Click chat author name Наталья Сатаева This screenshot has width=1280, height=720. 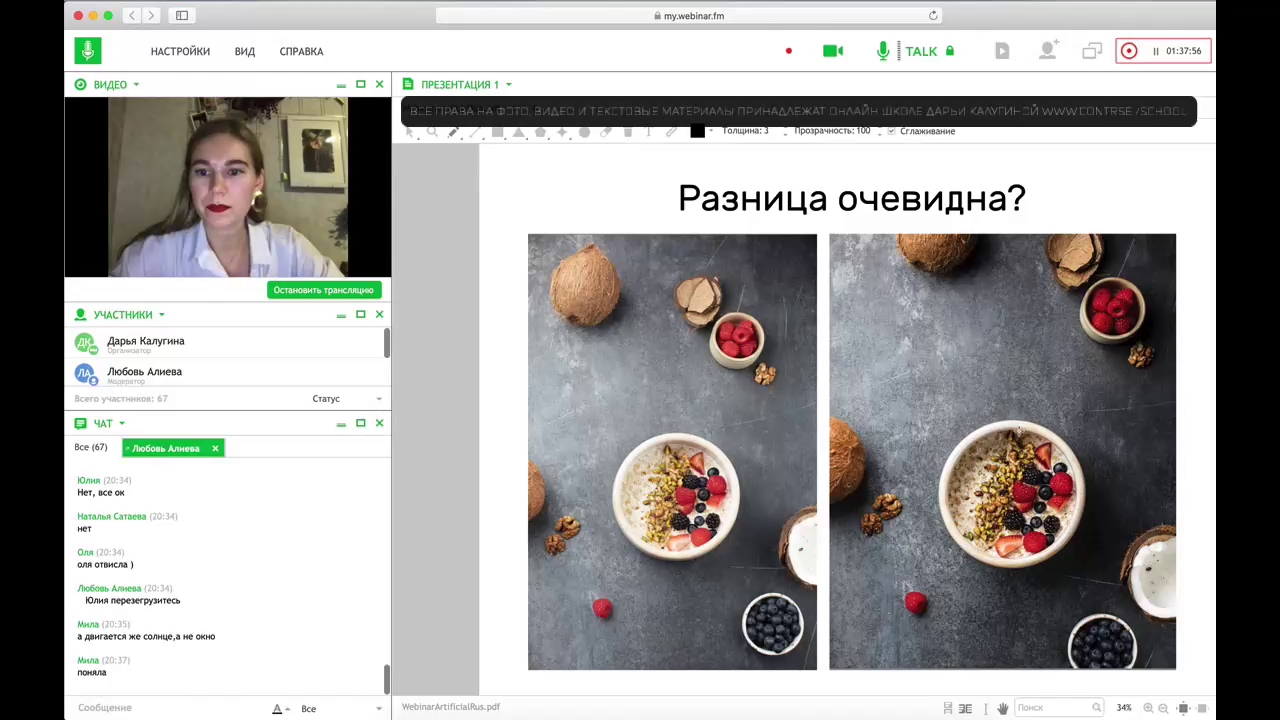(112, 516)
